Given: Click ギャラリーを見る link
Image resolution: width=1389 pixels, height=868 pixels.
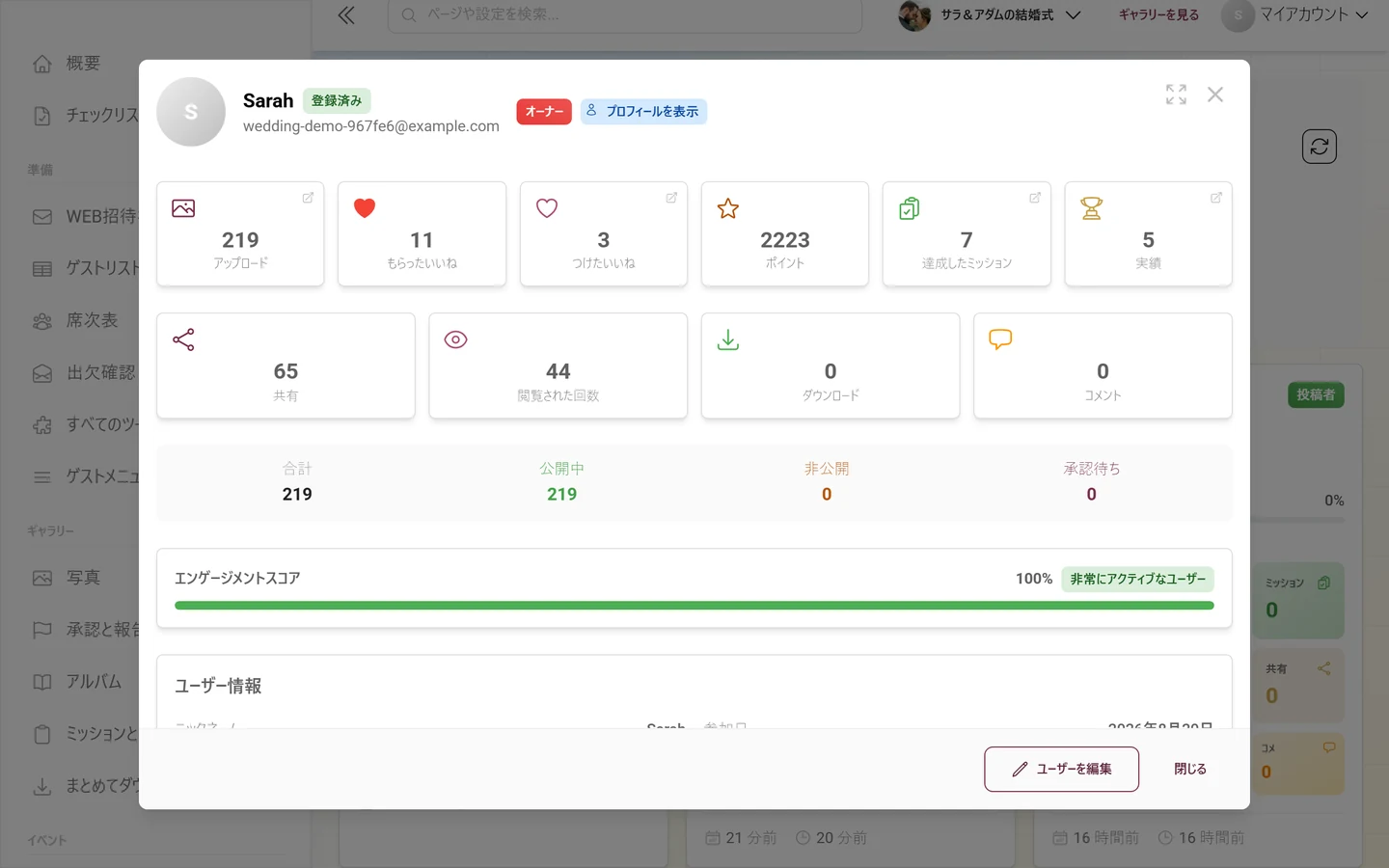Looking at the screenshot, I should point(1158,15).
